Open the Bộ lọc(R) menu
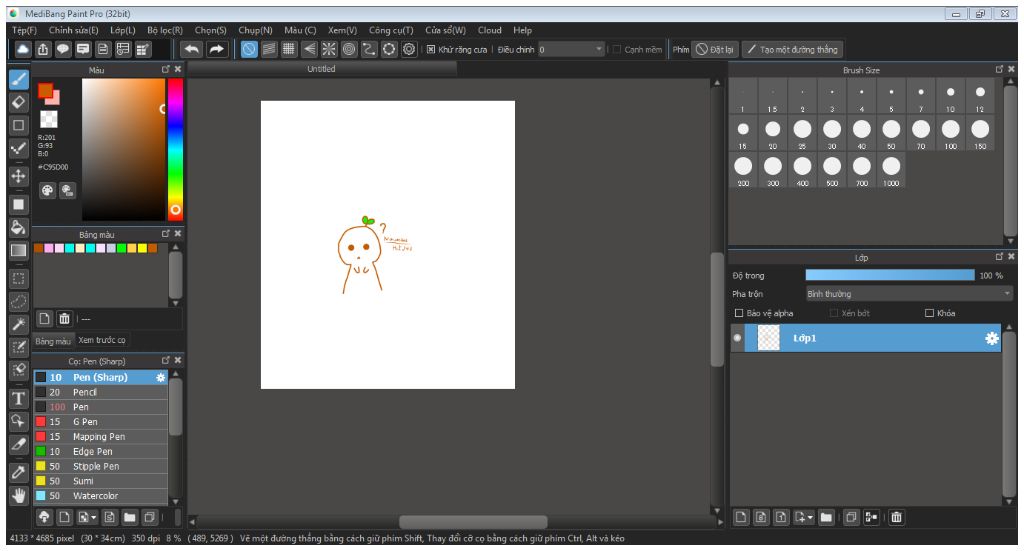Viewport: 1024px width, 551px height. click(x=164, y=30)
